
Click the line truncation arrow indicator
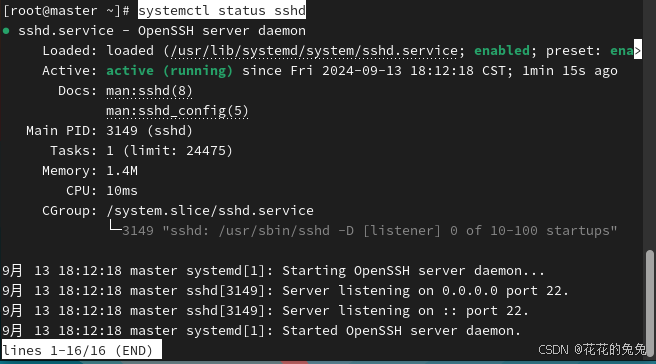click(638, 49)
